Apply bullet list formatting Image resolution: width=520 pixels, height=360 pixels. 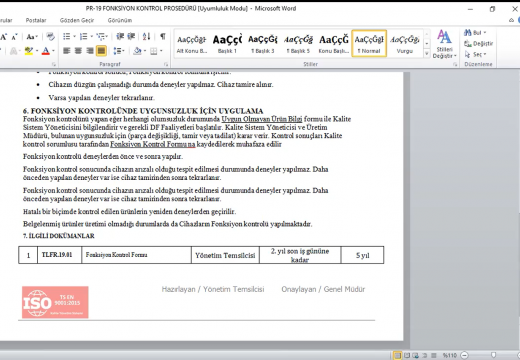coord(67,36)
